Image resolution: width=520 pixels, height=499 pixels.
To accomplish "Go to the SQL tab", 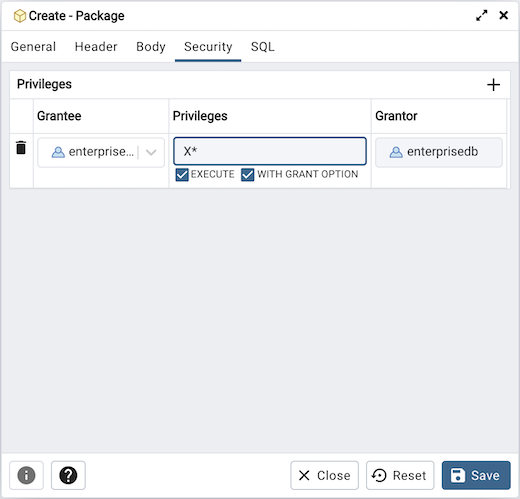I will pos(263,47).
